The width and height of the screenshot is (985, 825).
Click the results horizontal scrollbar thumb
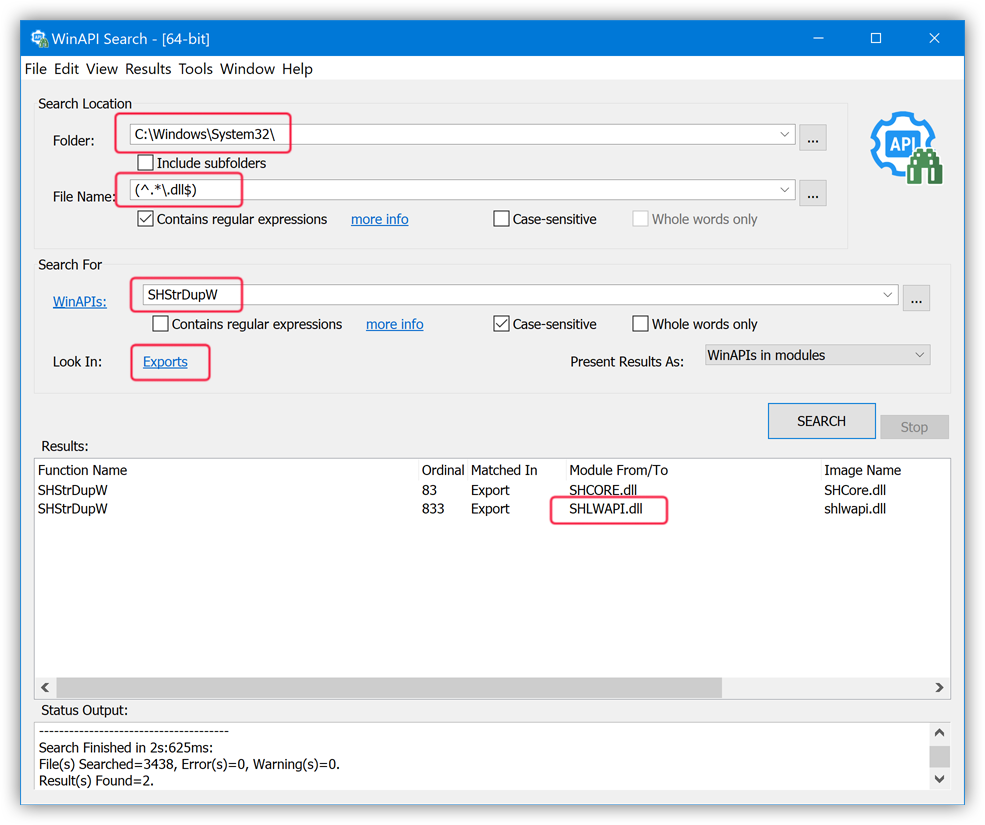388,688
